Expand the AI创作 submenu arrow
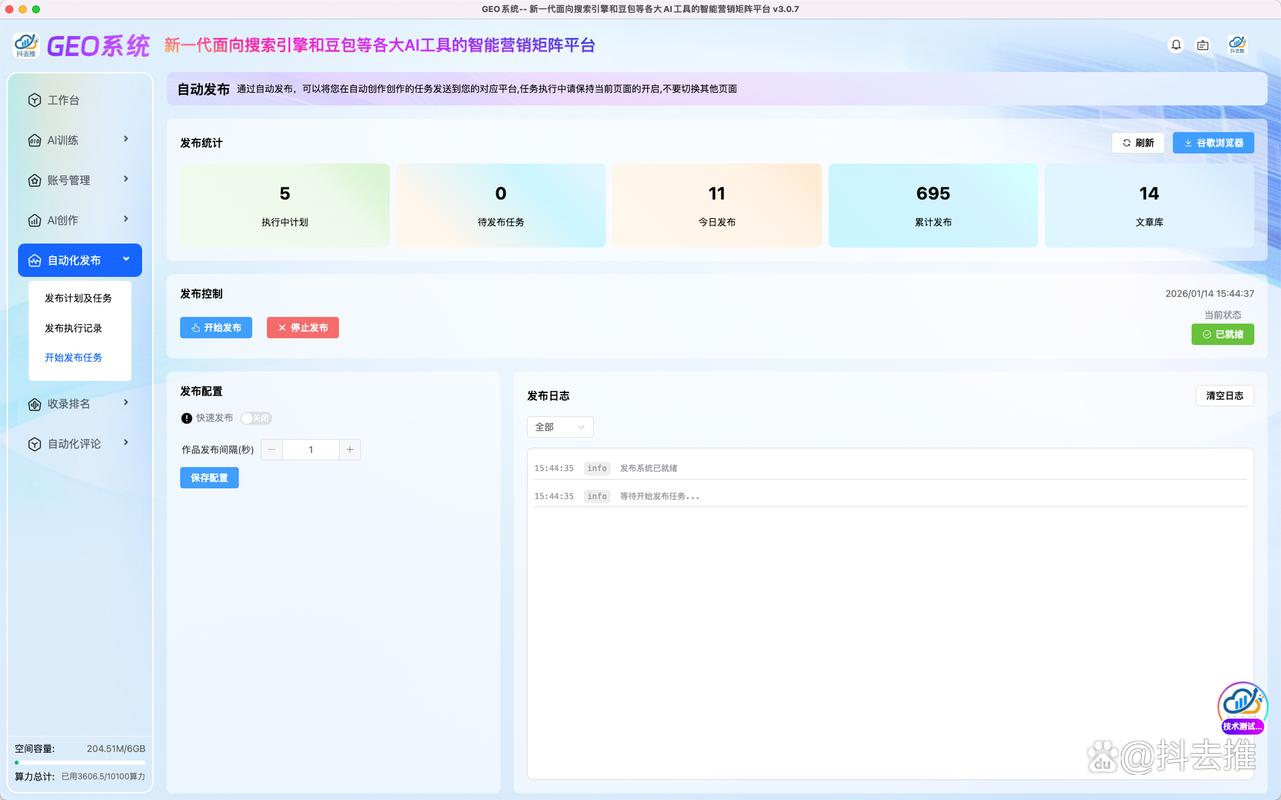This screenshot has height=800, width=1281. 126,219
